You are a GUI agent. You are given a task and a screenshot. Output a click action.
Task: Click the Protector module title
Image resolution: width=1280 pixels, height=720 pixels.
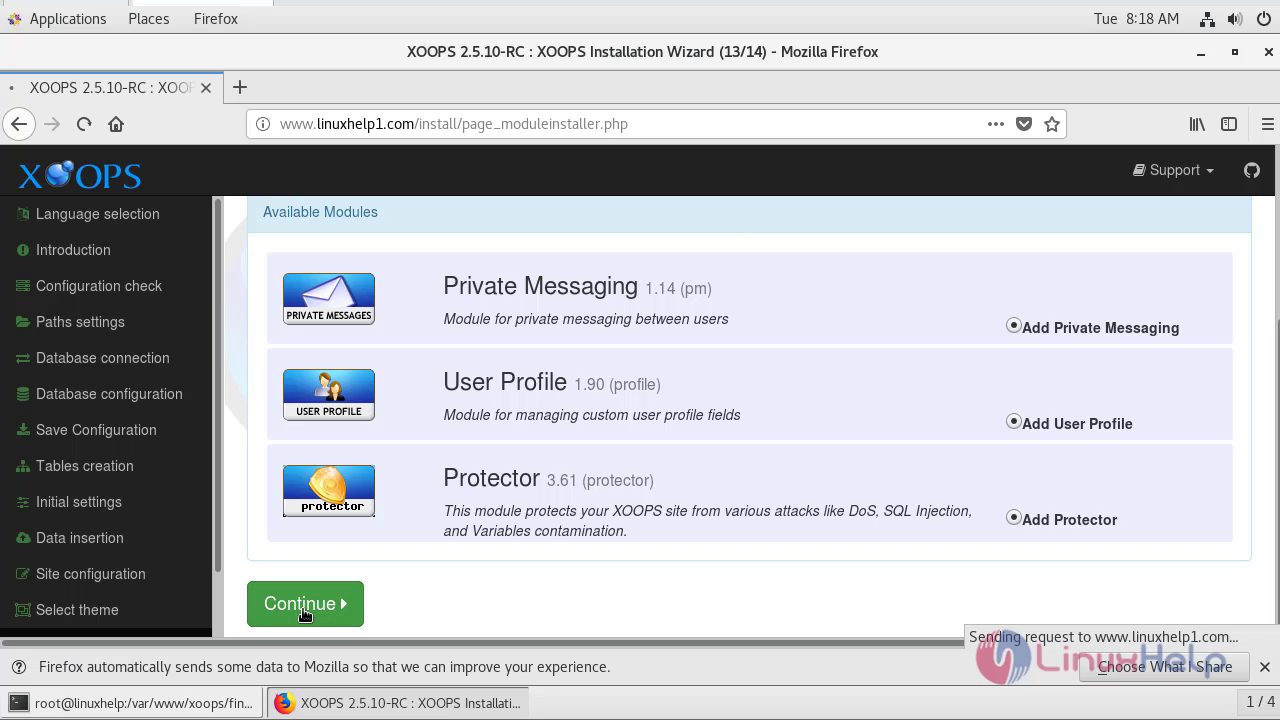pyautogui.click(x=491, y=478)
